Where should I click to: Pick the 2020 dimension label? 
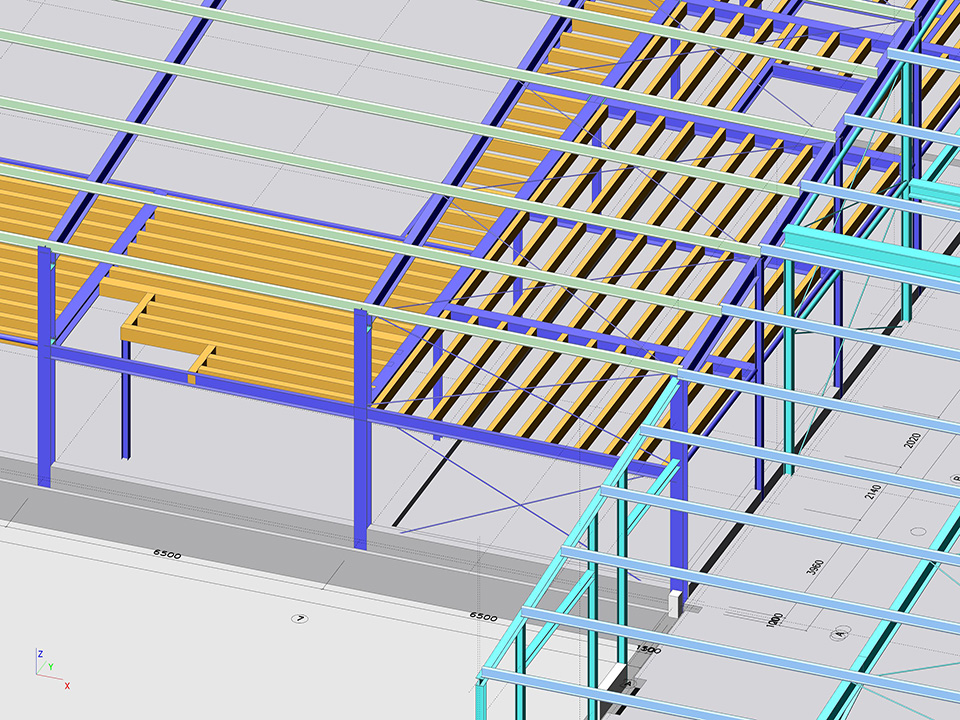(x=911, y=441)
